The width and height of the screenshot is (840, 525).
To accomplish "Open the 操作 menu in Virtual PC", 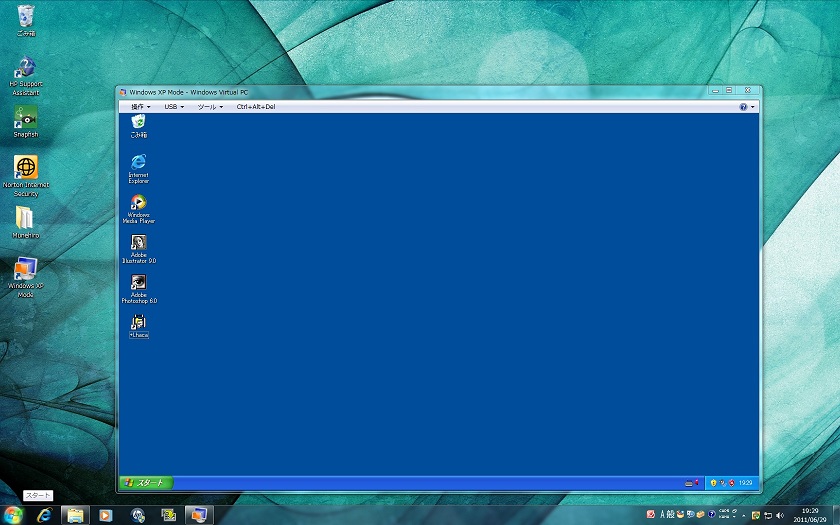I will point(141,107).
